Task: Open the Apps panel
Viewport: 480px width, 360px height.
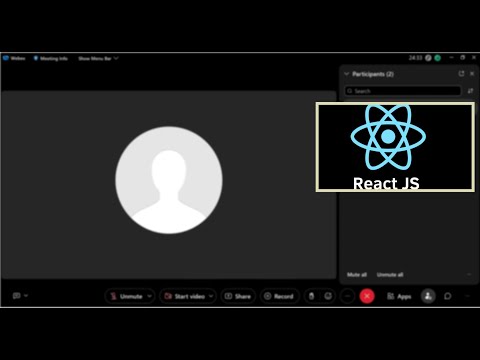Action: point(399,296)
